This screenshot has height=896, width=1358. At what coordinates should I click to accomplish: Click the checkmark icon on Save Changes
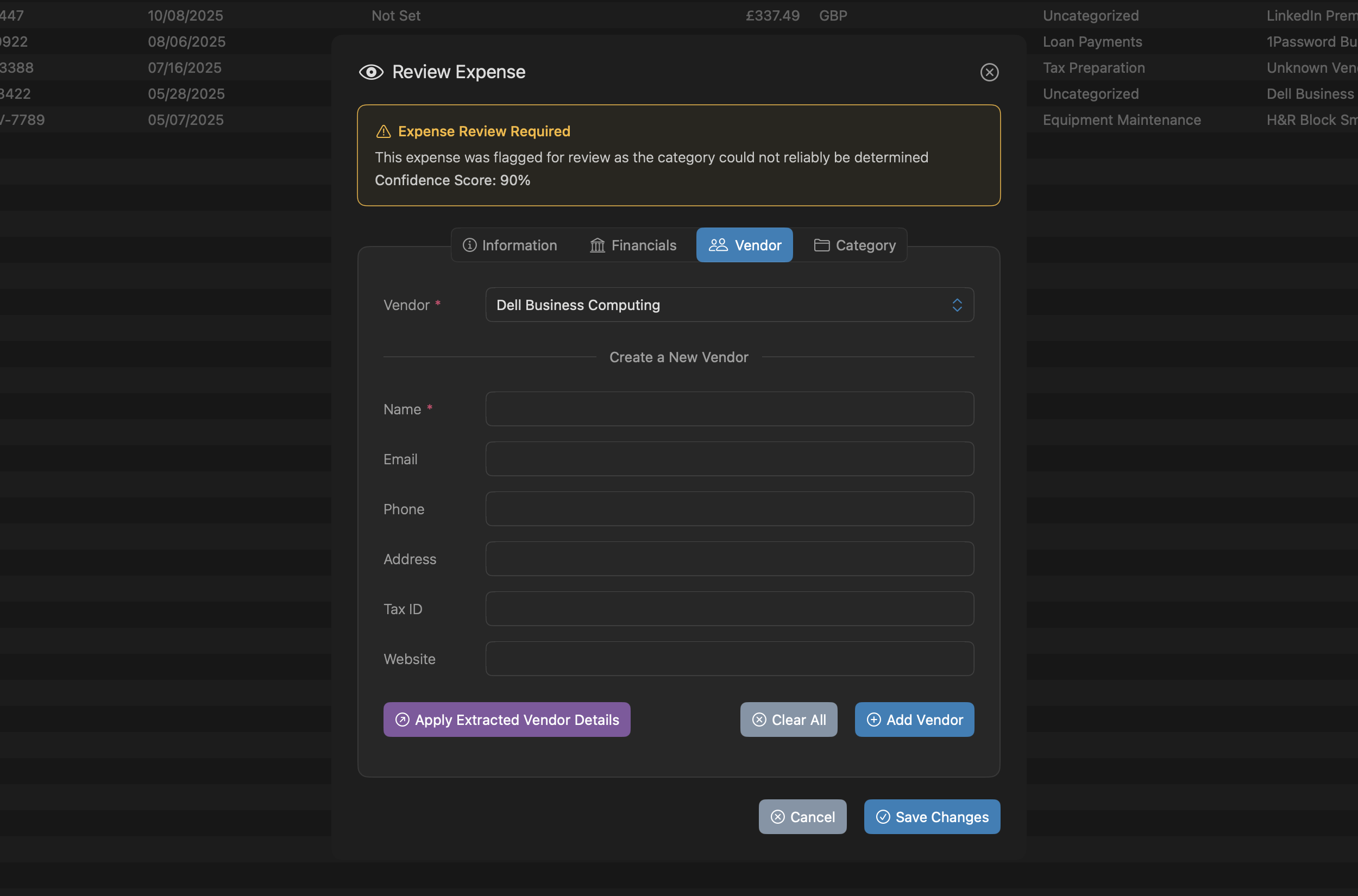(x=883, y=817)
